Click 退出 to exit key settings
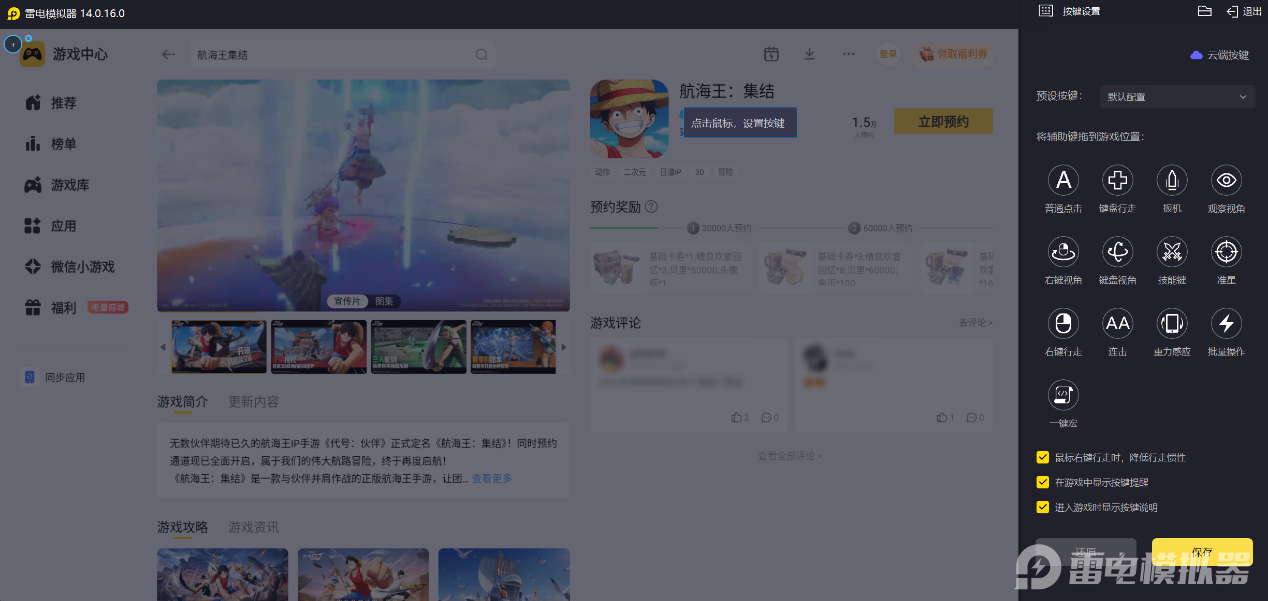The width and height of the screenshot is (1268, 601). coord(1244,11)
